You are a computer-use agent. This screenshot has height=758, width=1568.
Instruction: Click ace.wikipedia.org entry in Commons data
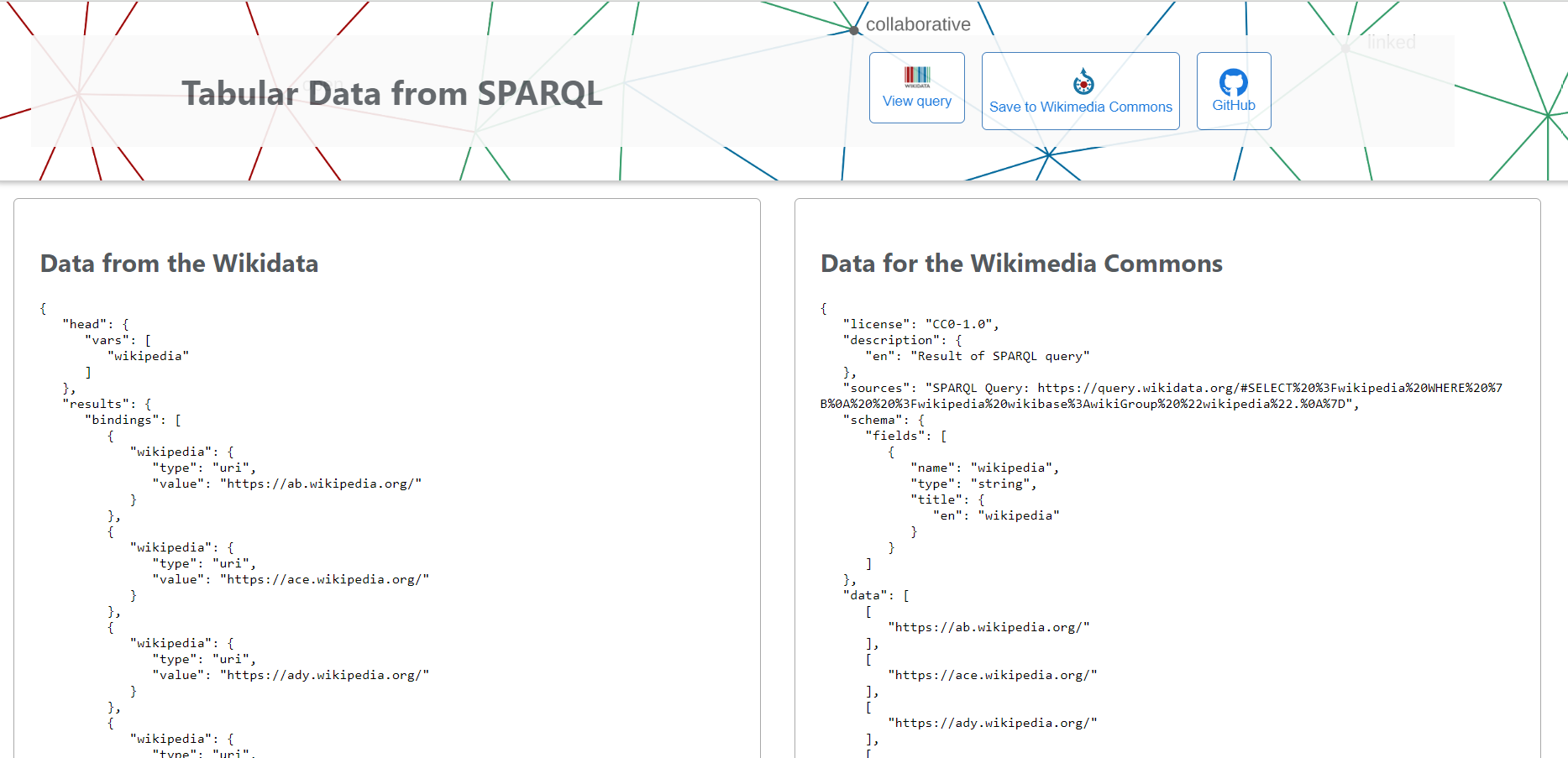993,675
